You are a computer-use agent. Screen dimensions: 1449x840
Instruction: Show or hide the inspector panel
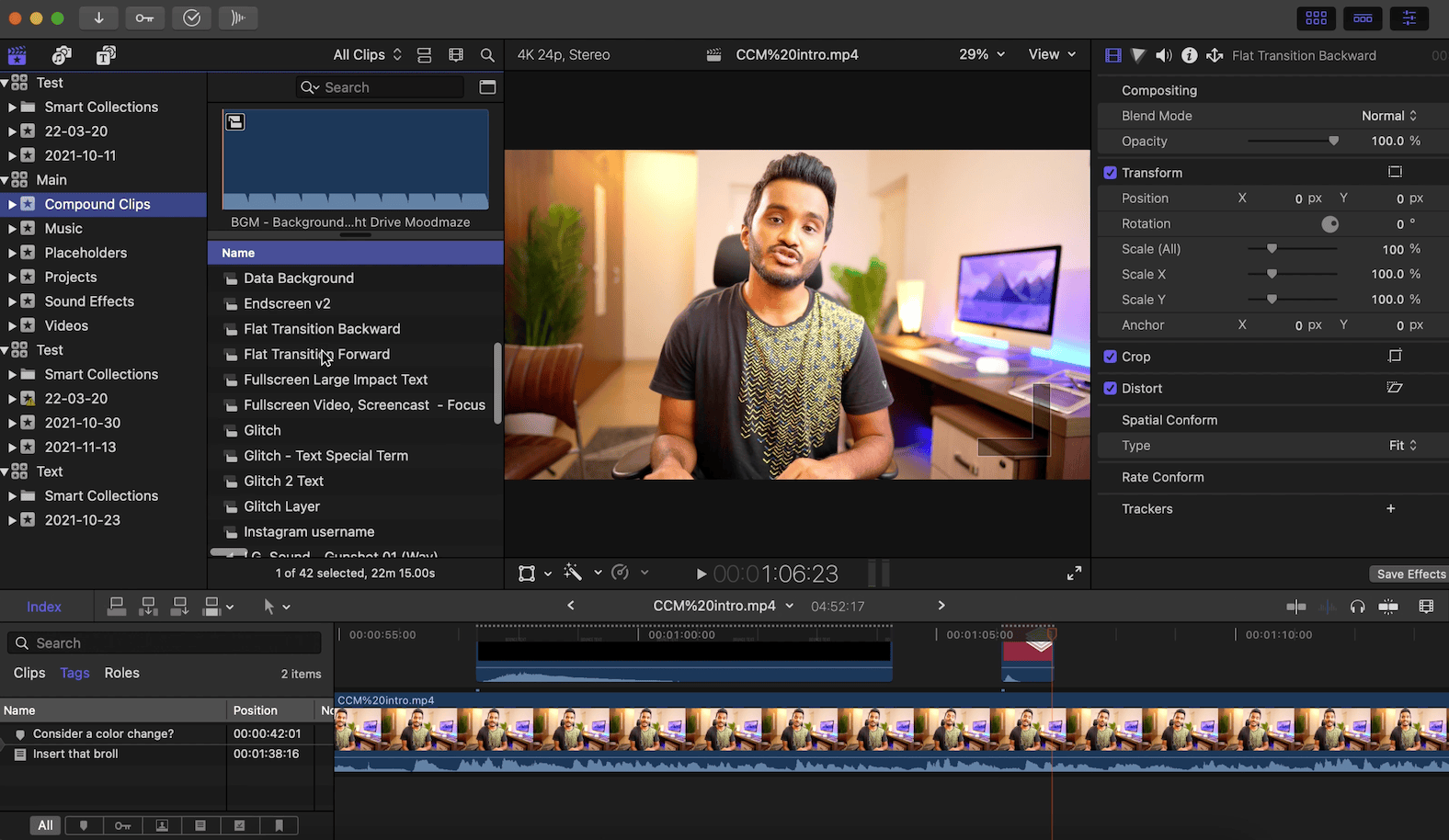(x=1409, y=18)
